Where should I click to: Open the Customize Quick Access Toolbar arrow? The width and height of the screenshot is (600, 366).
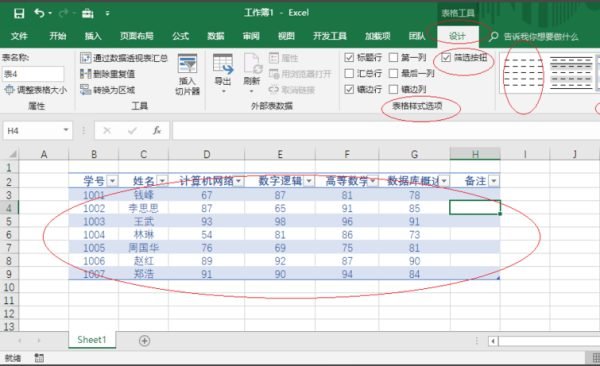108,13
